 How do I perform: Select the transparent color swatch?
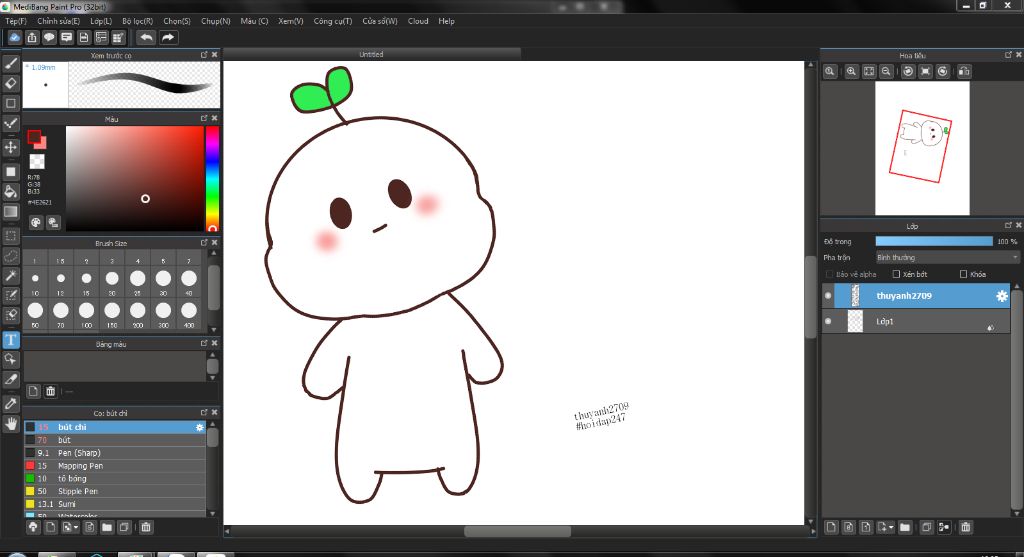pyautogui.click(x=37, y=161)
